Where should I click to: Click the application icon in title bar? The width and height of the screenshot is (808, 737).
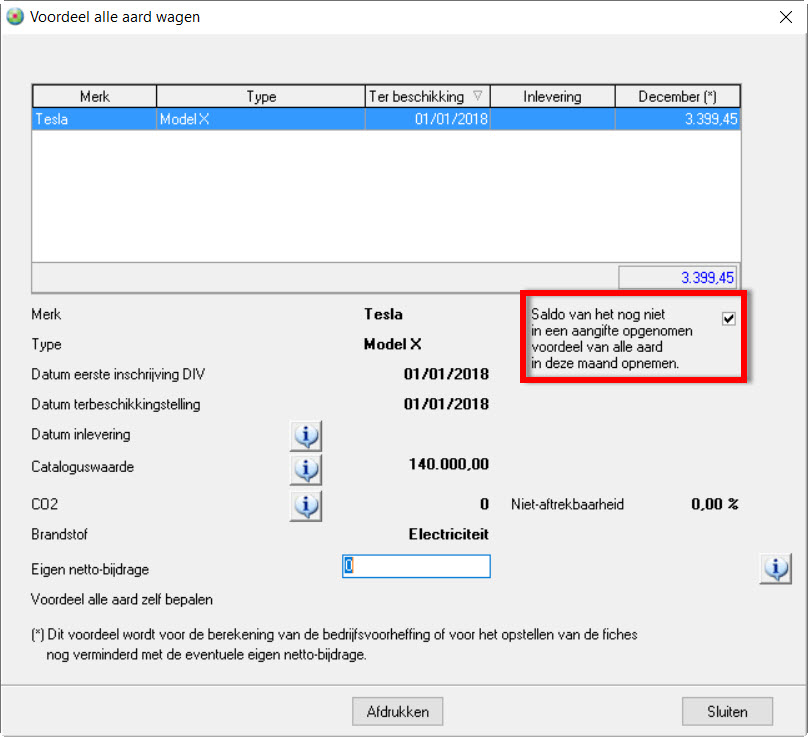pyautogui.click(x=15, y=16)
